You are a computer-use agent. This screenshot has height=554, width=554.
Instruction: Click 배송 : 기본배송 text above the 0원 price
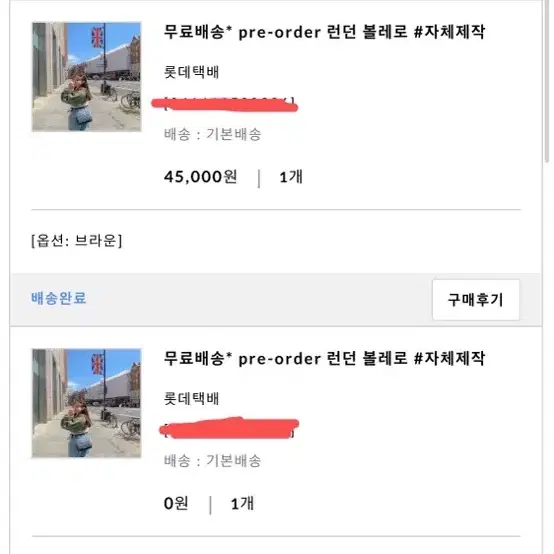[x=212, y=461]
